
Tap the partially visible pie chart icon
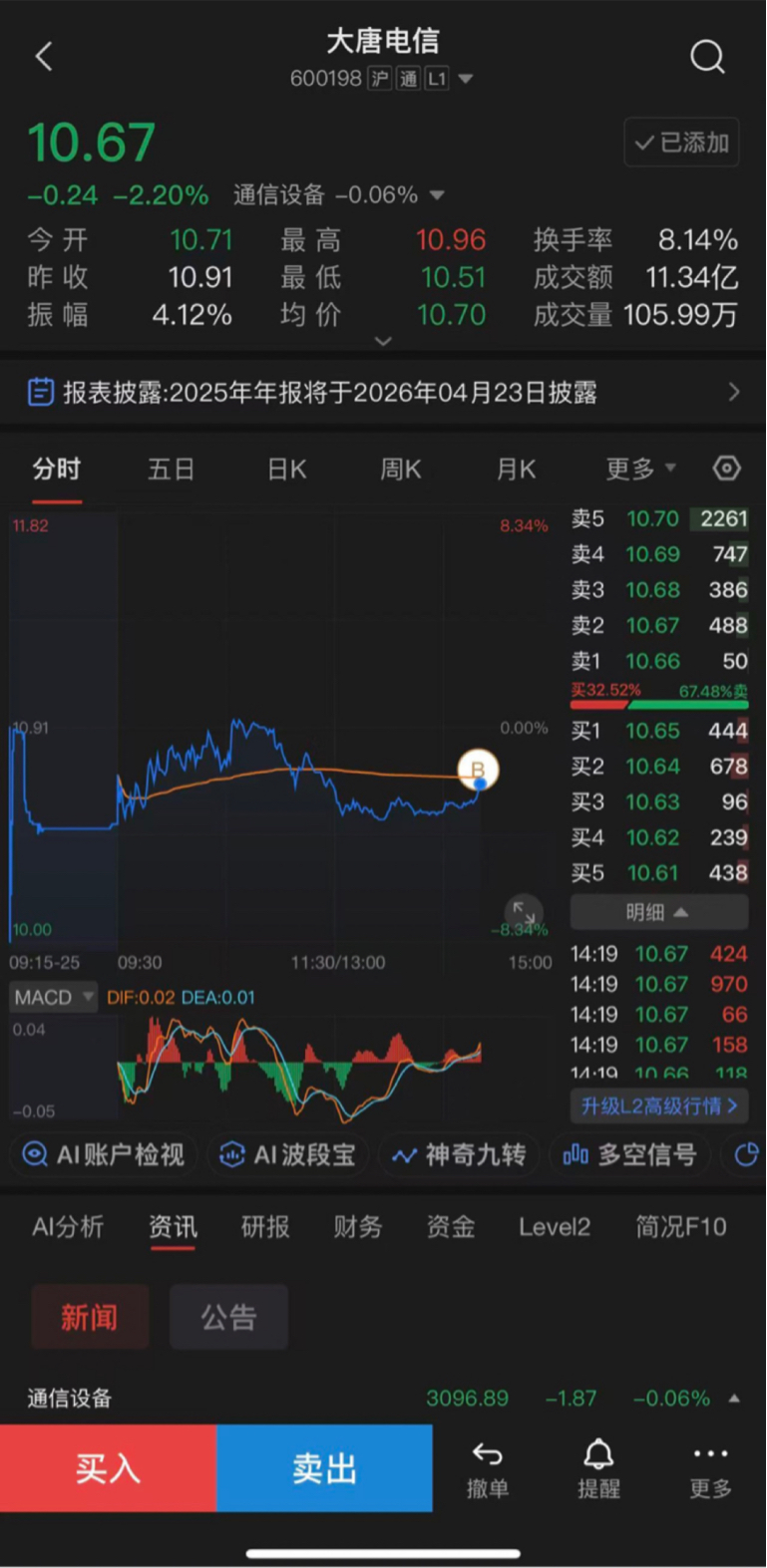click(746, 1154)
